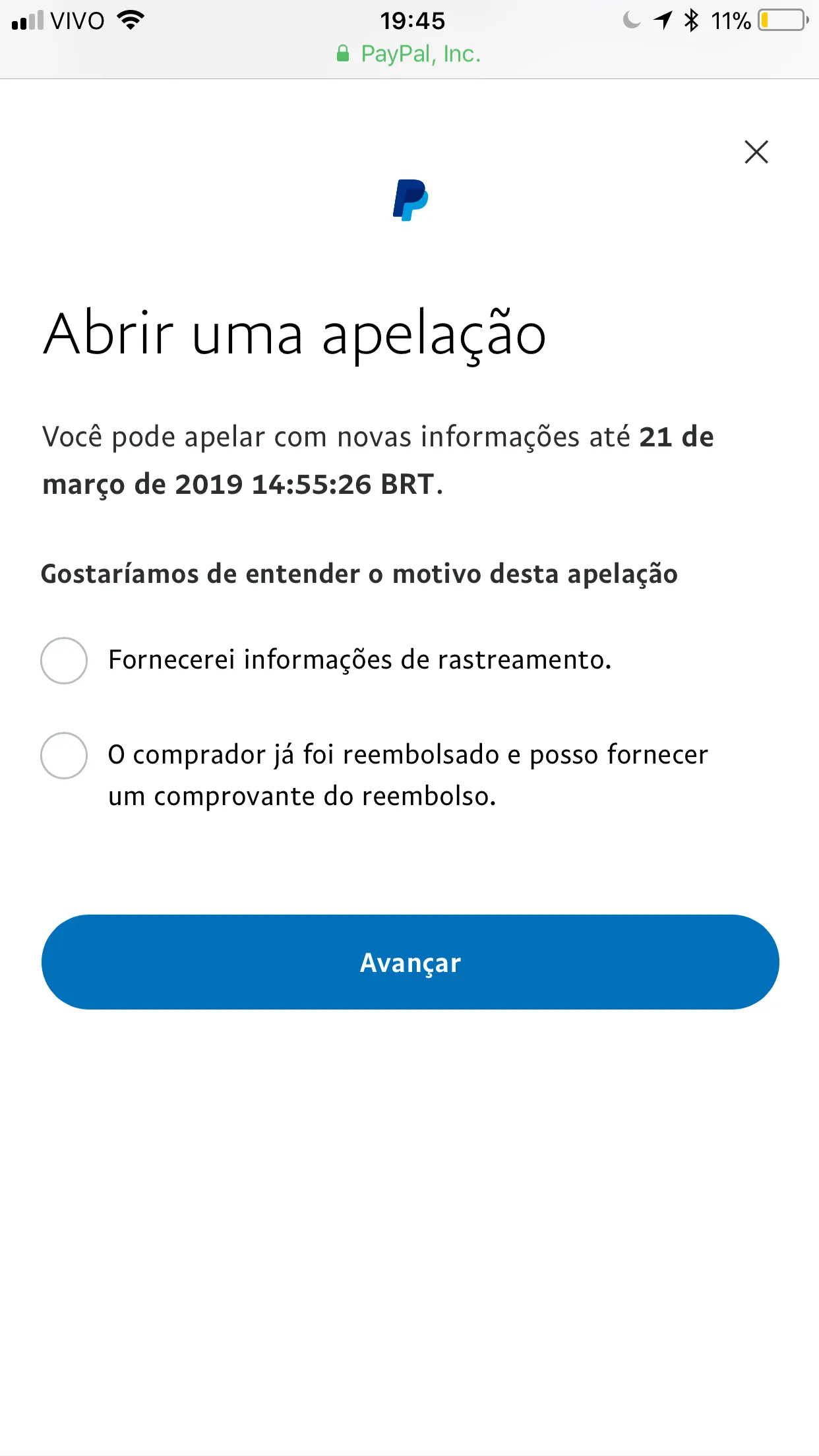Tap the Wi-Fi status icon
The image size is (819, 1456).
[x=131, y=20]
